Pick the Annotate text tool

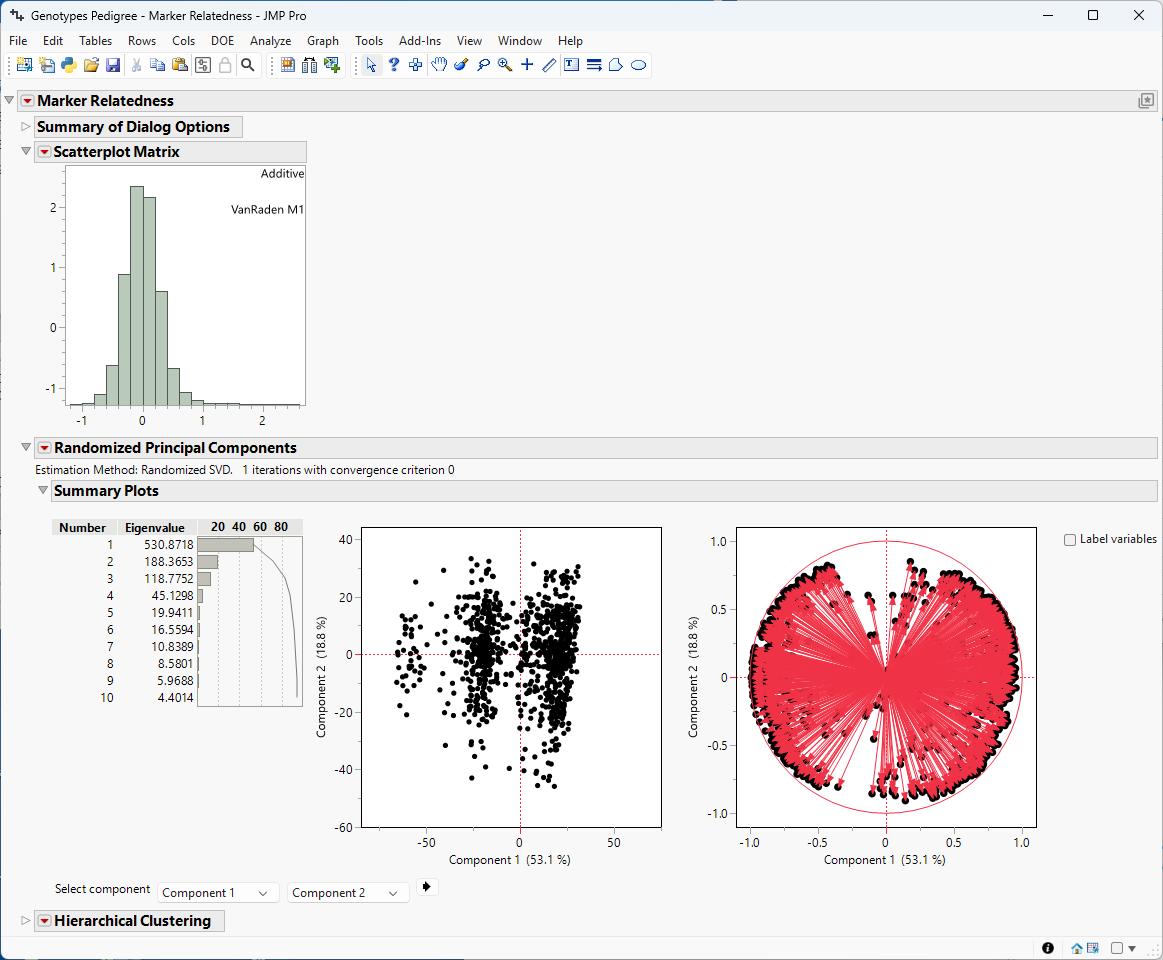tap(571, 65)
